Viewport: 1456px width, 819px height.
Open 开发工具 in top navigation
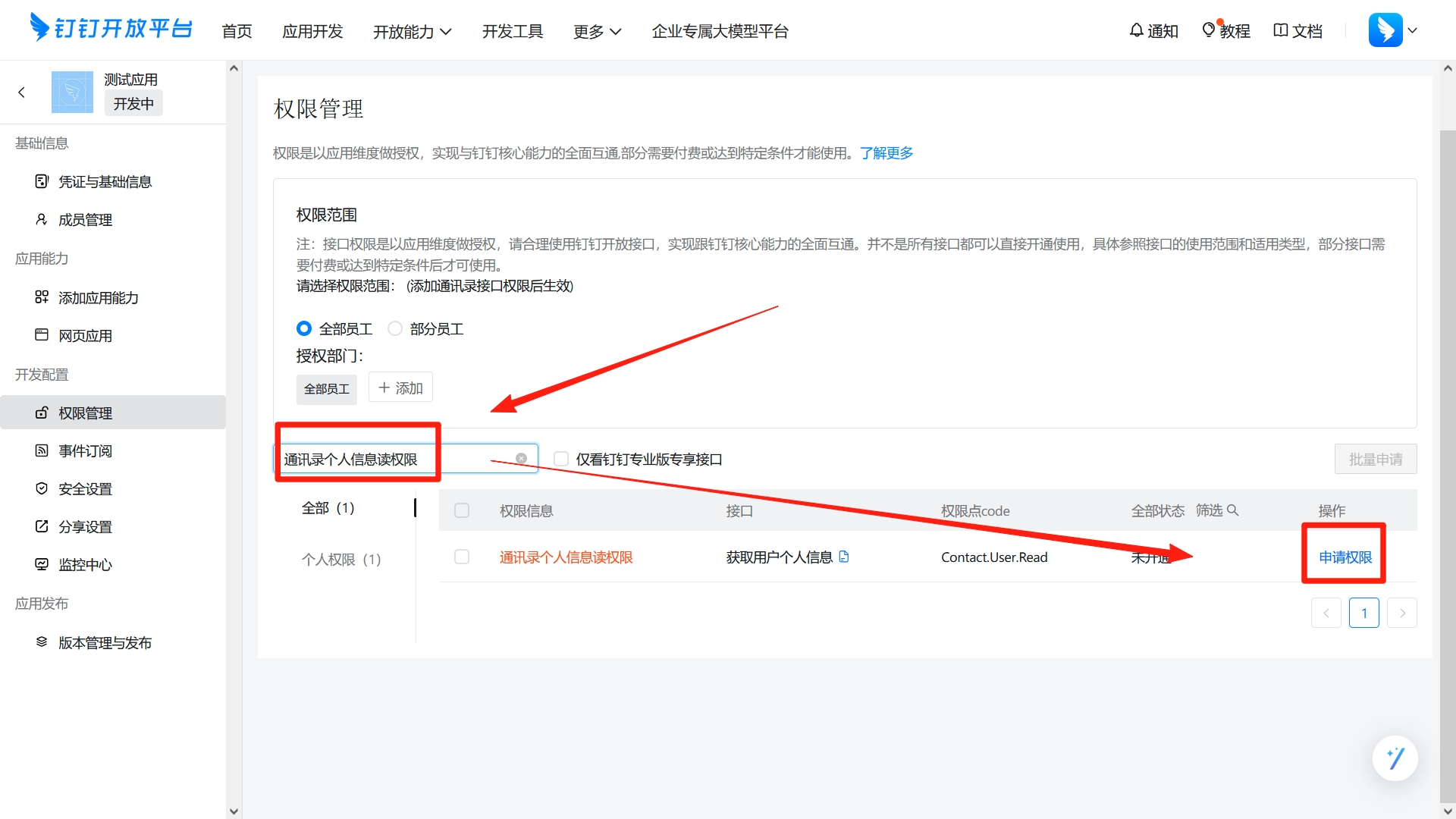[x=513, y=31]
